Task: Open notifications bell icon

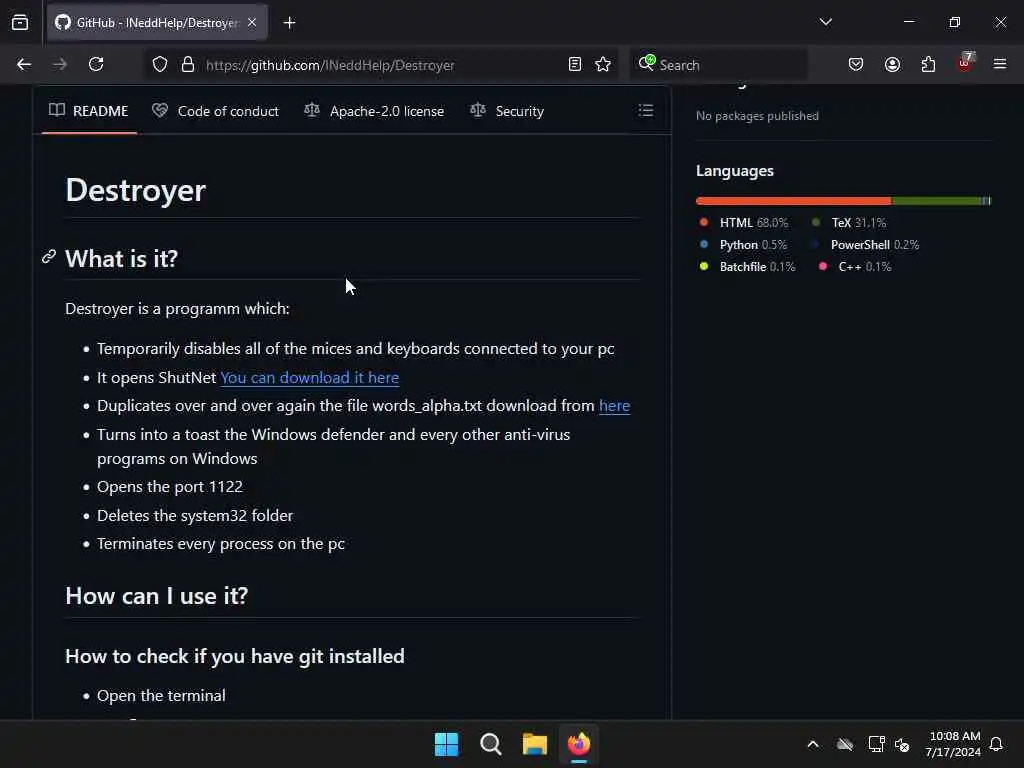Action: 997,744
